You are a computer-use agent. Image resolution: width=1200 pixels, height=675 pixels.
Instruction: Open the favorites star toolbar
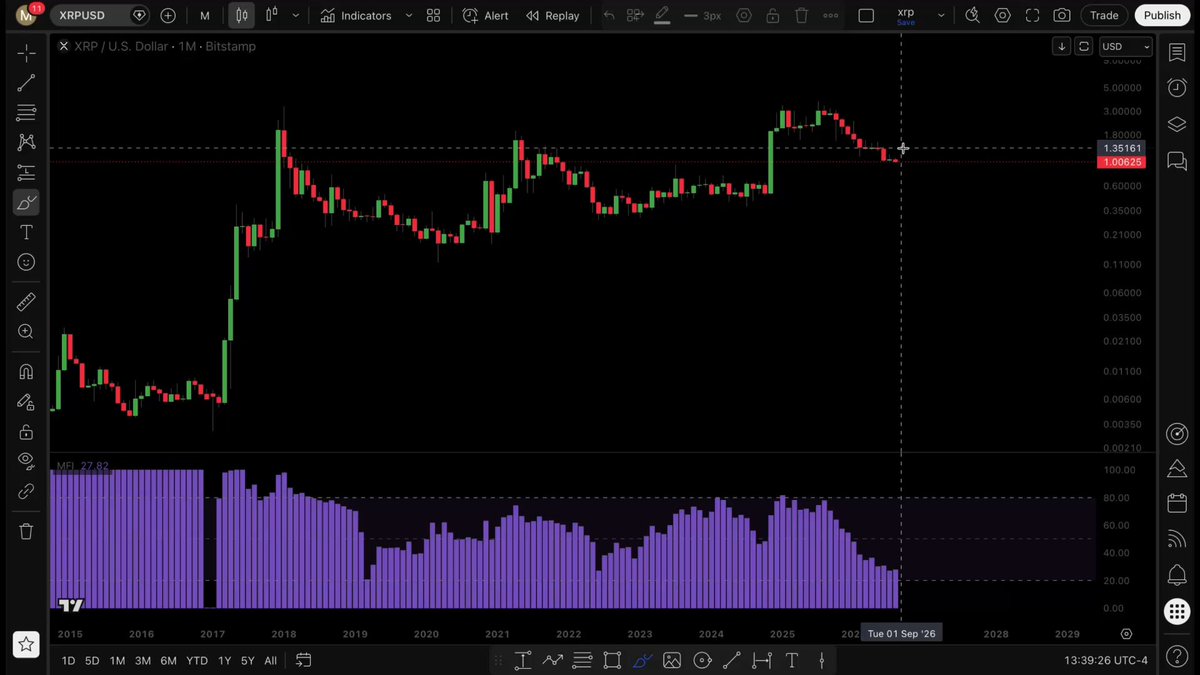26,644
